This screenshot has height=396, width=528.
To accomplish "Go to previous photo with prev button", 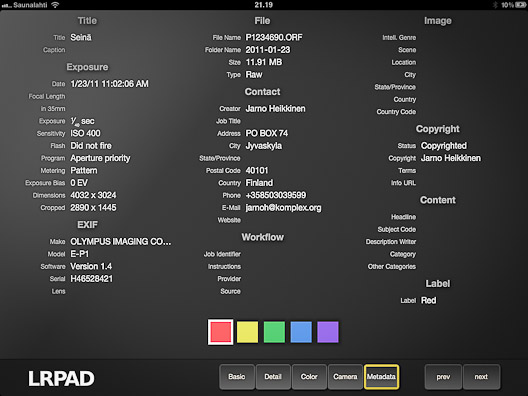I will [443, 376].
